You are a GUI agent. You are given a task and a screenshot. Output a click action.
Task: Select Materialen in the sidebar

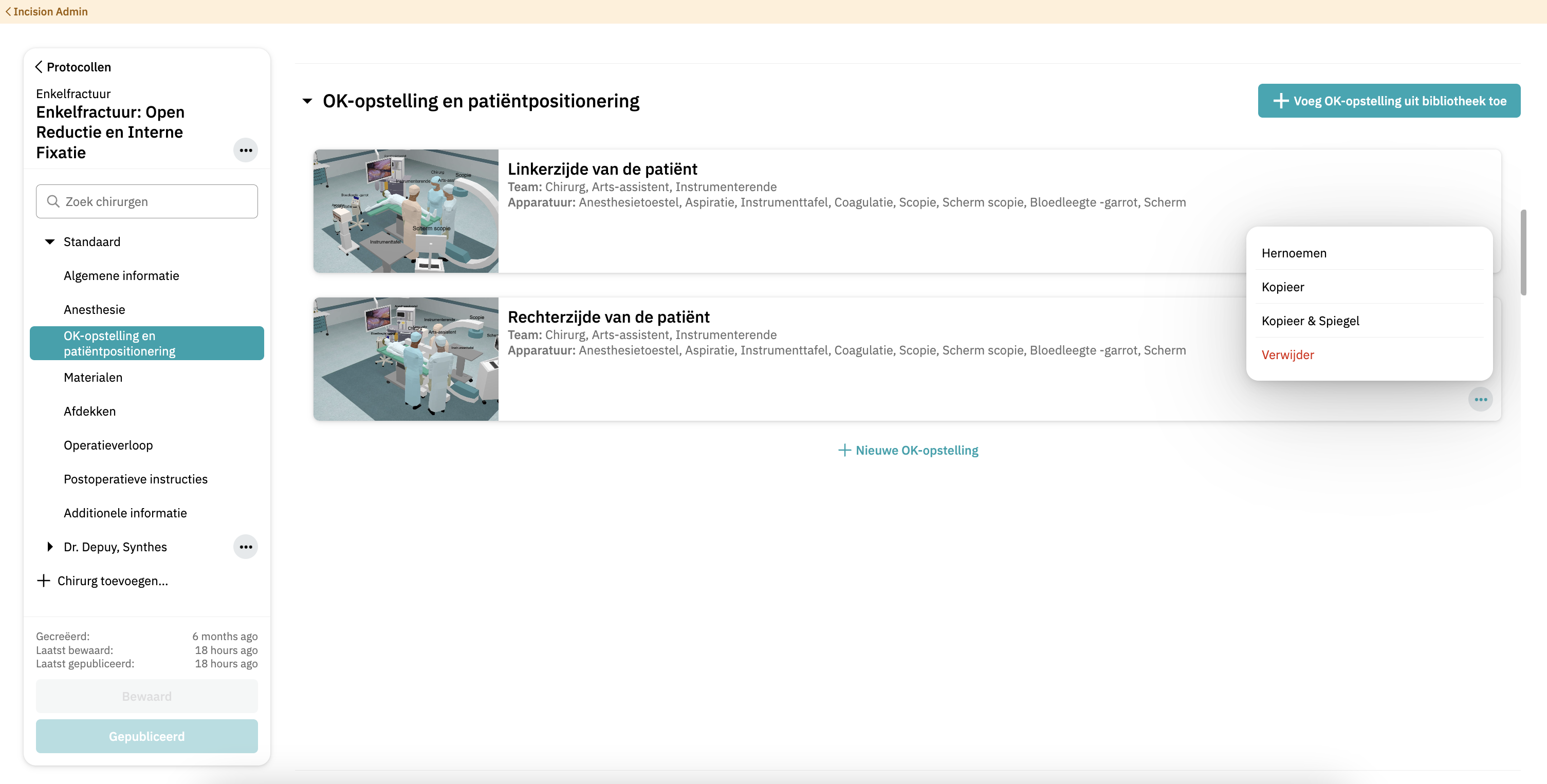[x=93, y=378]
